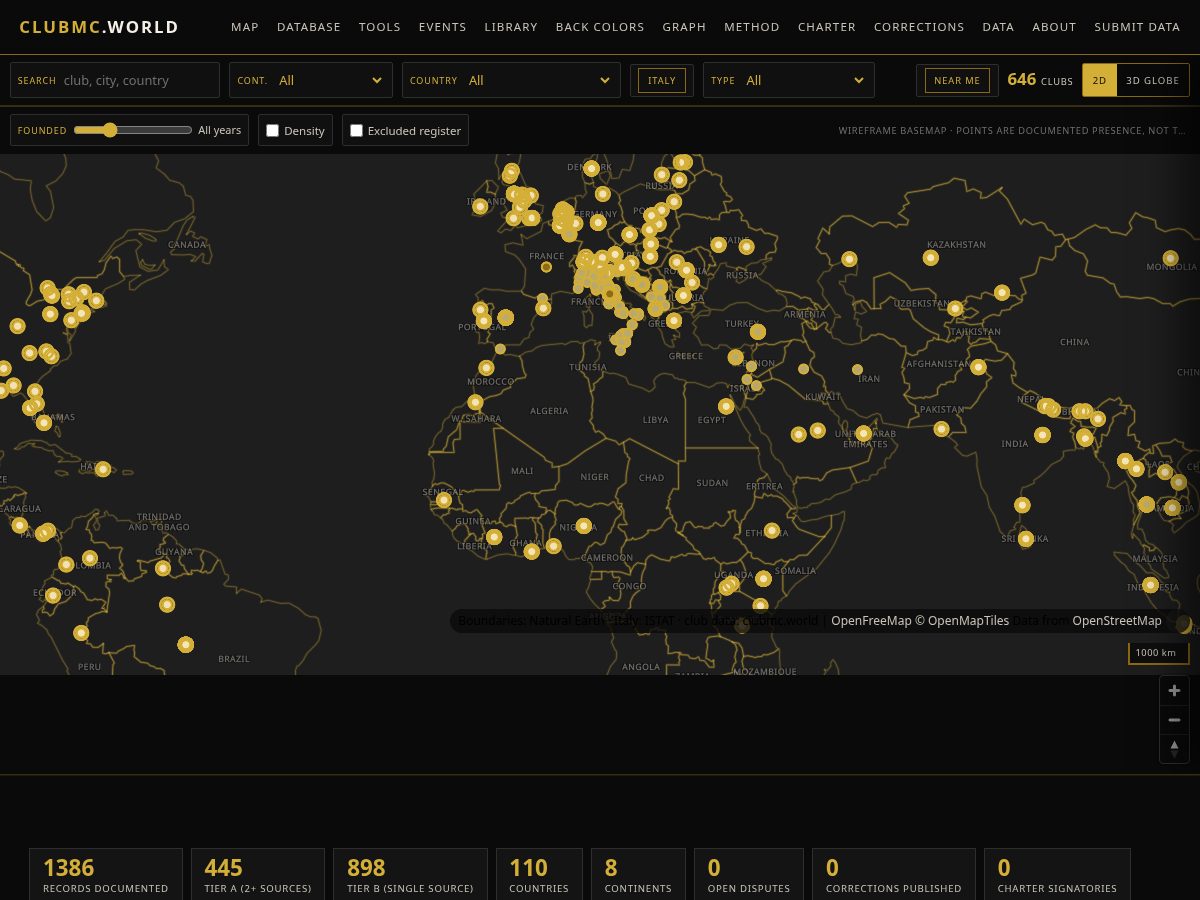This screenshot has height=900, width=1200.
Task: Switch to 2D map view
Action: click(1099, 80)
